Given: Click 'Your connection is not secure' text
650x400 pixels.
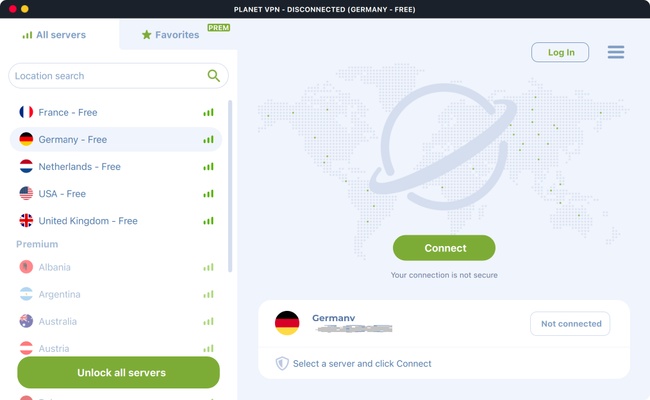Looking at the screenshot, I should [x=444, y=275].
